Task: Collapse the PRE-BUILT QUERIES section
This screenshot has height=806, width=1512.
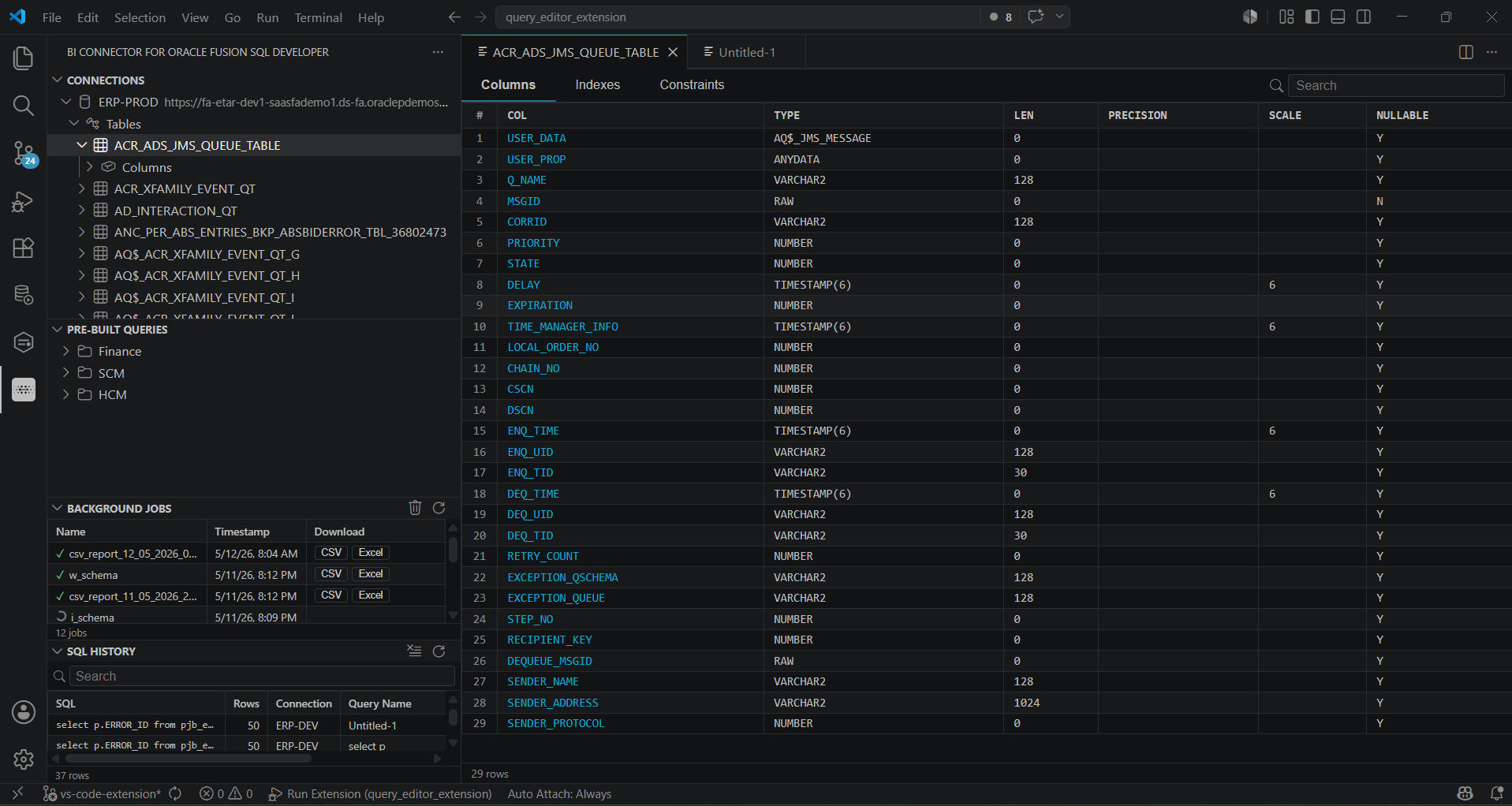Action: 57,330
